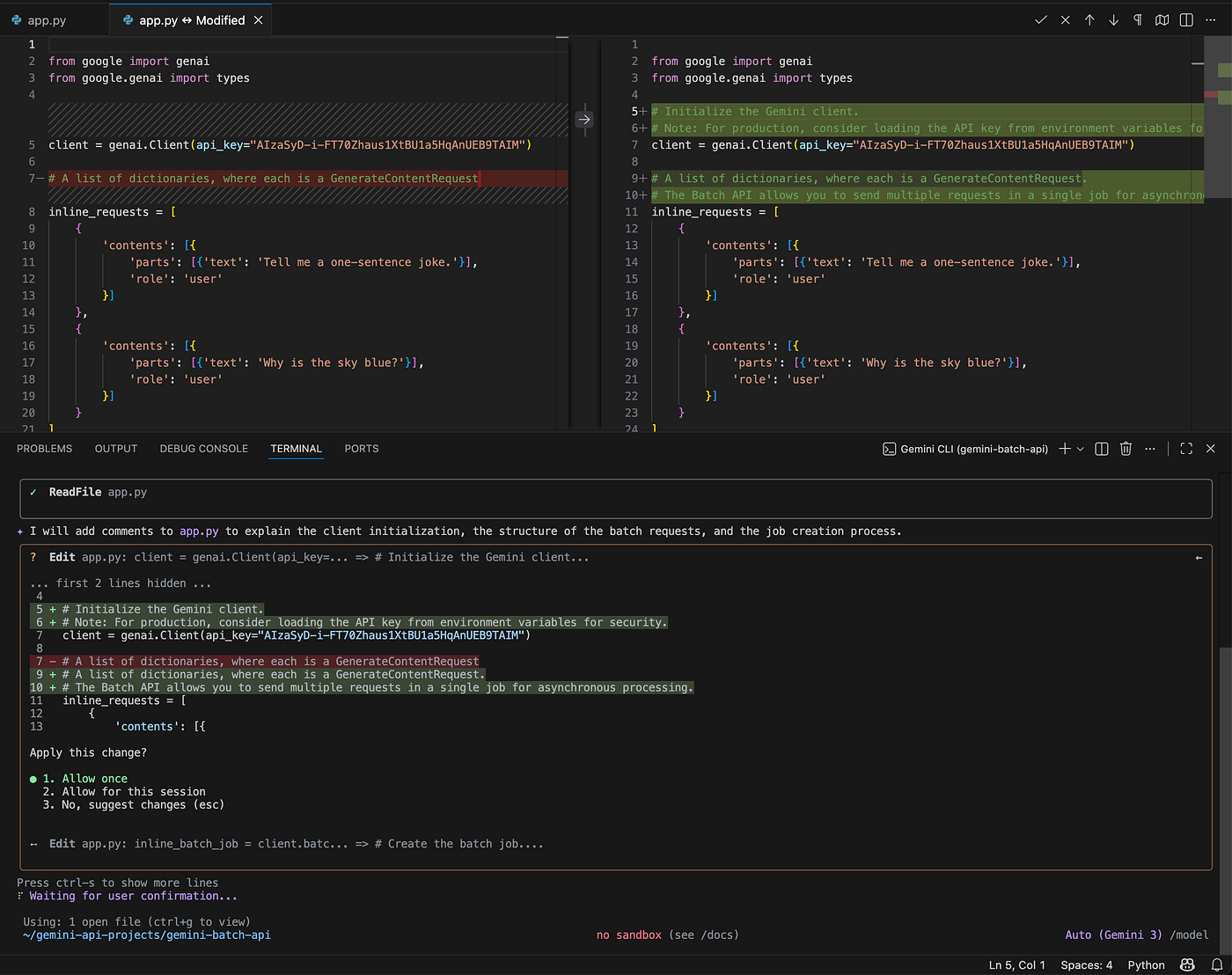
Task: Click 'inline_requests = [' in the left pane
Action: point(113,212)
